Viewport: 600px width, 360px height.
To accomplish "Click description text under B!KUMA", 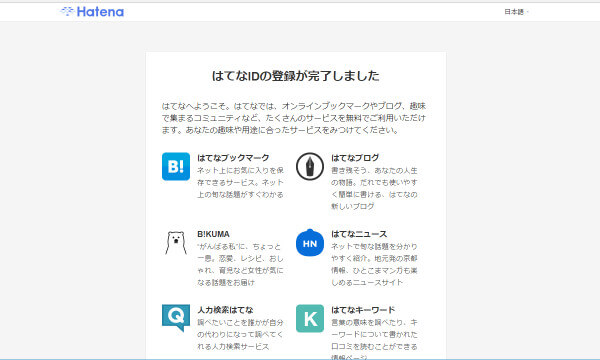I will 240,264.
